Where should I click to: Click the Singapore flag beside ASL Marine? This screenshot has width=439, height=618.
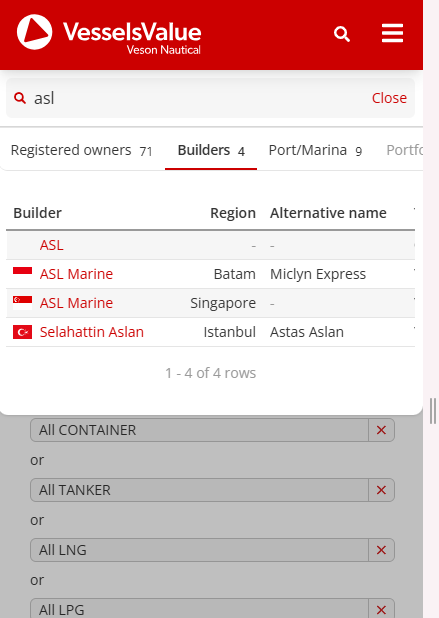[x=22, y=303]
